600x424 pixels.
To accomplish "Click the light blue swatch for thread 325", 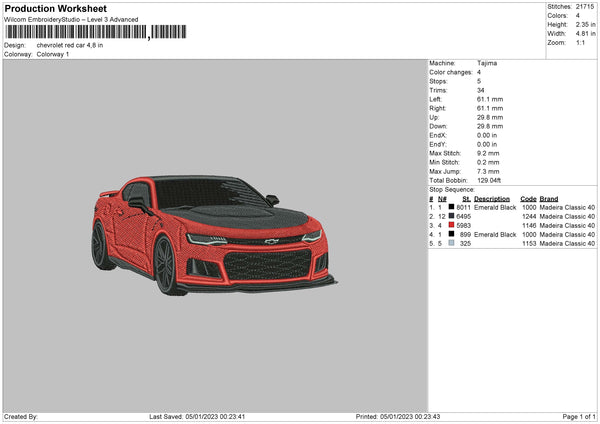I will click(x=452, y=243).
